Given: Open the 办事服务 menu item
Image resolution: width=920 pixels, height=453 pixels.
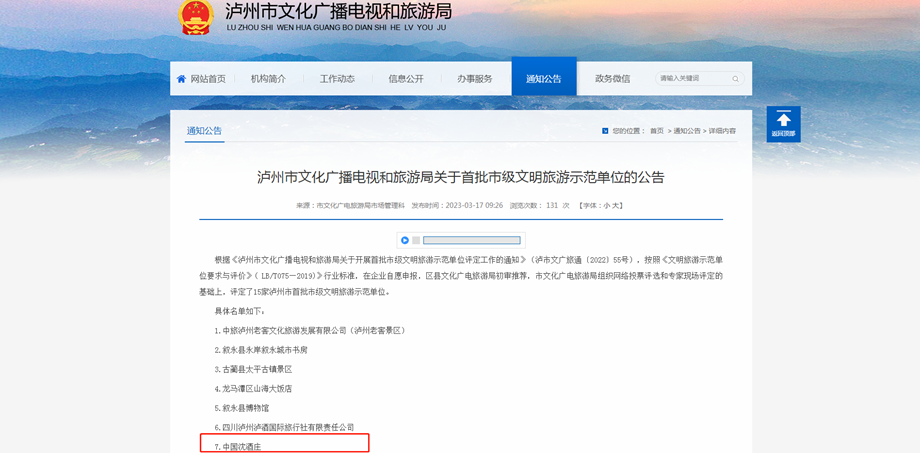Looking at the screenshot, I should coord(475,79).
